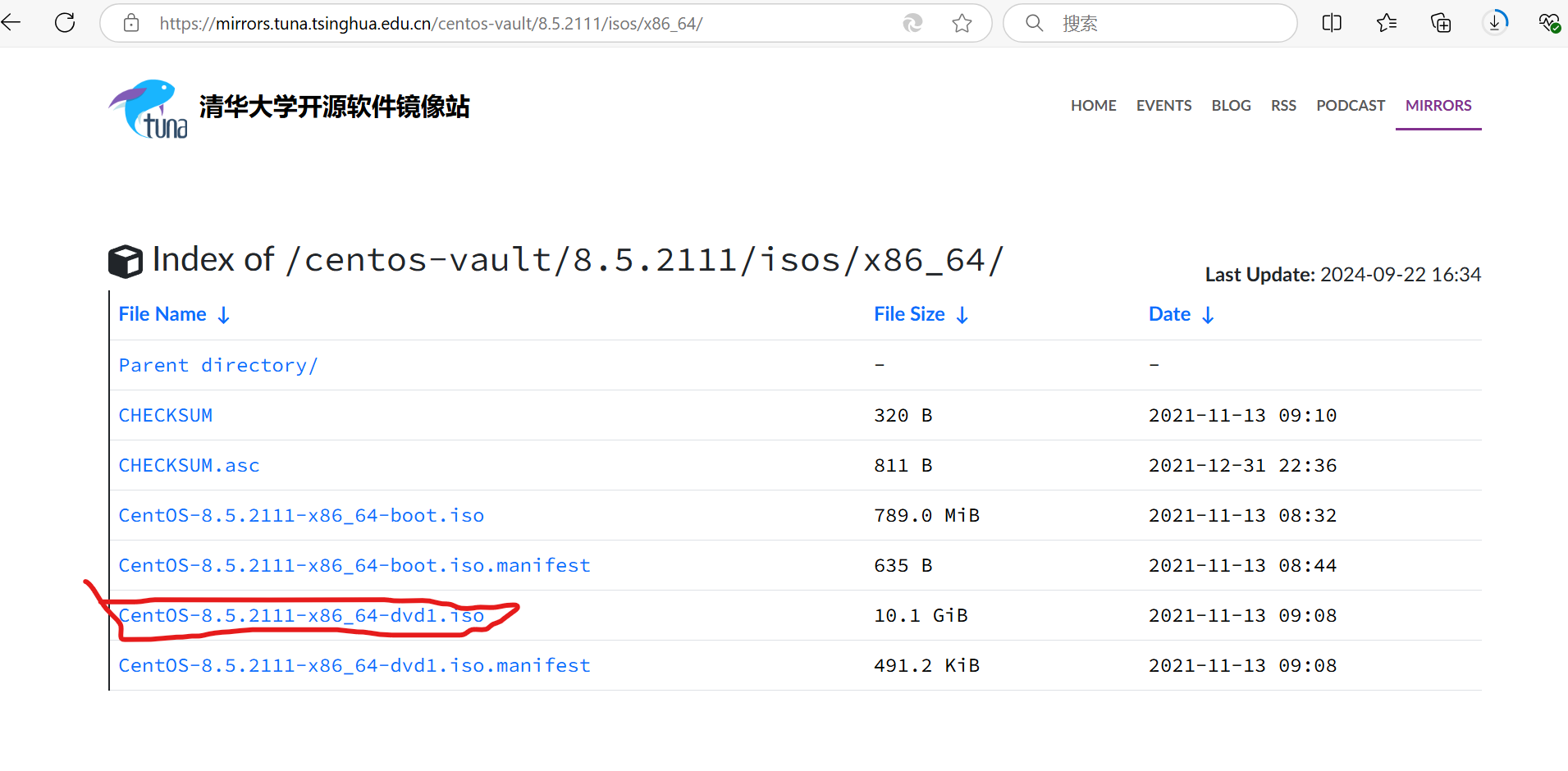Click the Date column header

click(x=1169, y=314)
